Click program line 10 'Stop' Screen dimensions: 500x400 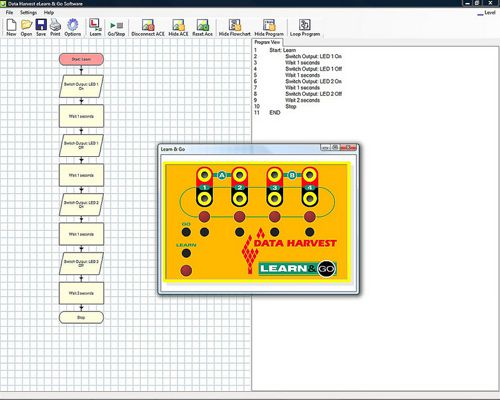point(291,106)
